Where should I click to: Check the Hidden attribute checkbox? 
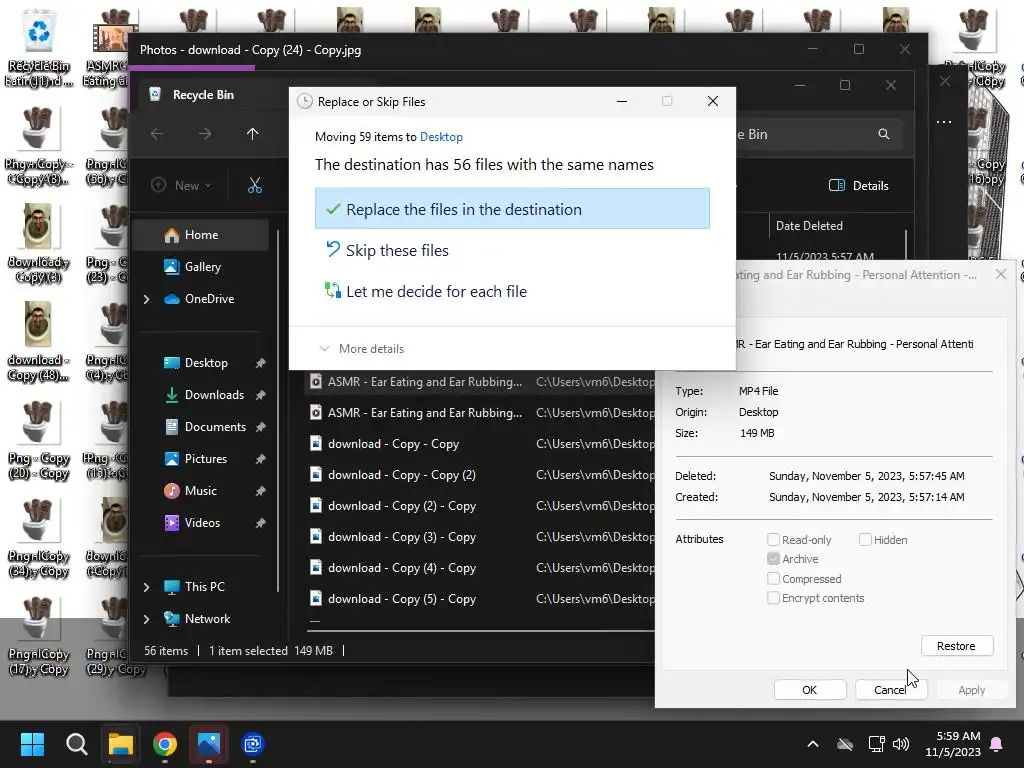coord(865,539)
